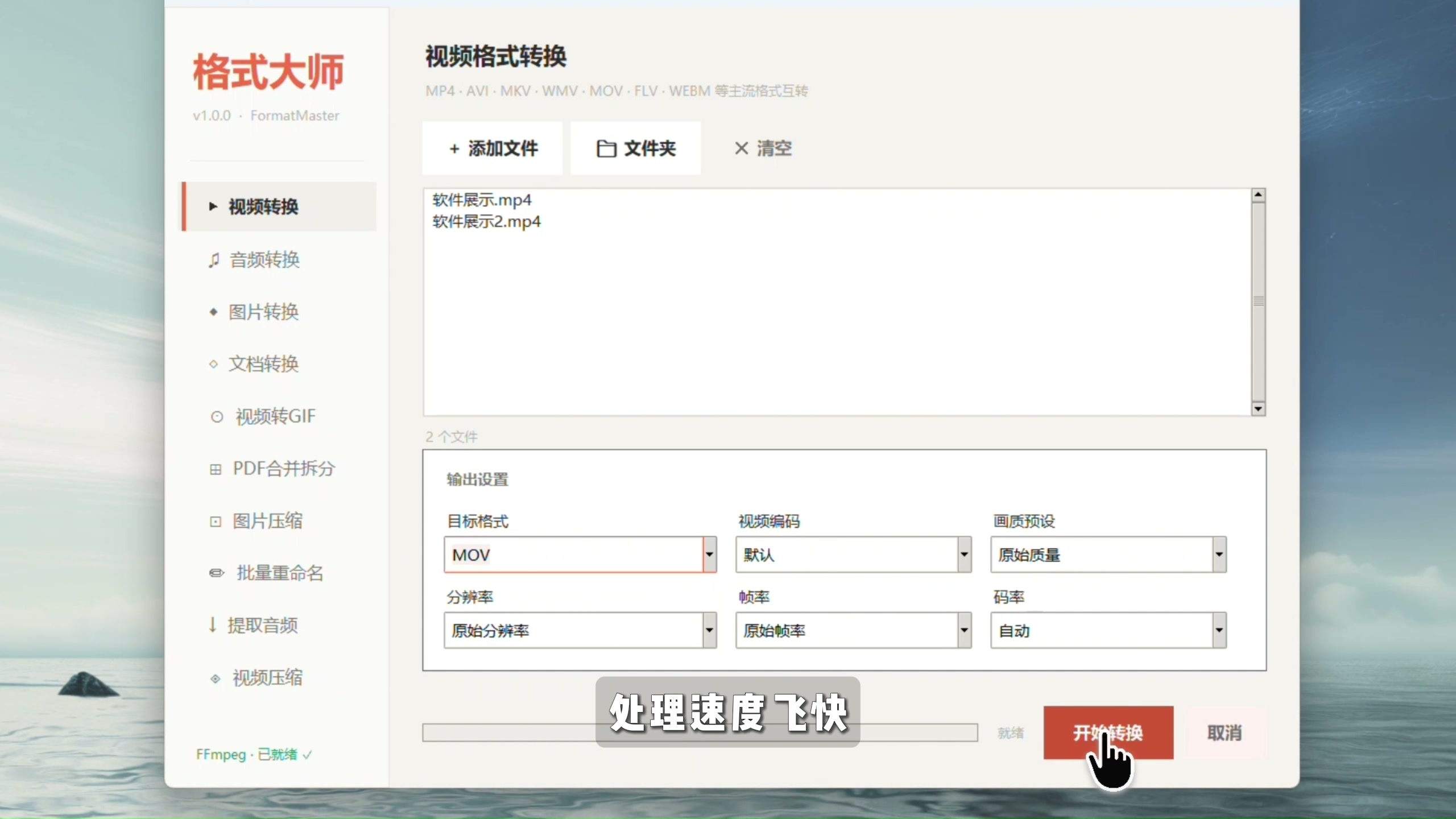Image resolution: width=1456 pixels, height=819 pixels.
Task: Click the FFmpeg · 已就绪 status text
Action: 254,755
